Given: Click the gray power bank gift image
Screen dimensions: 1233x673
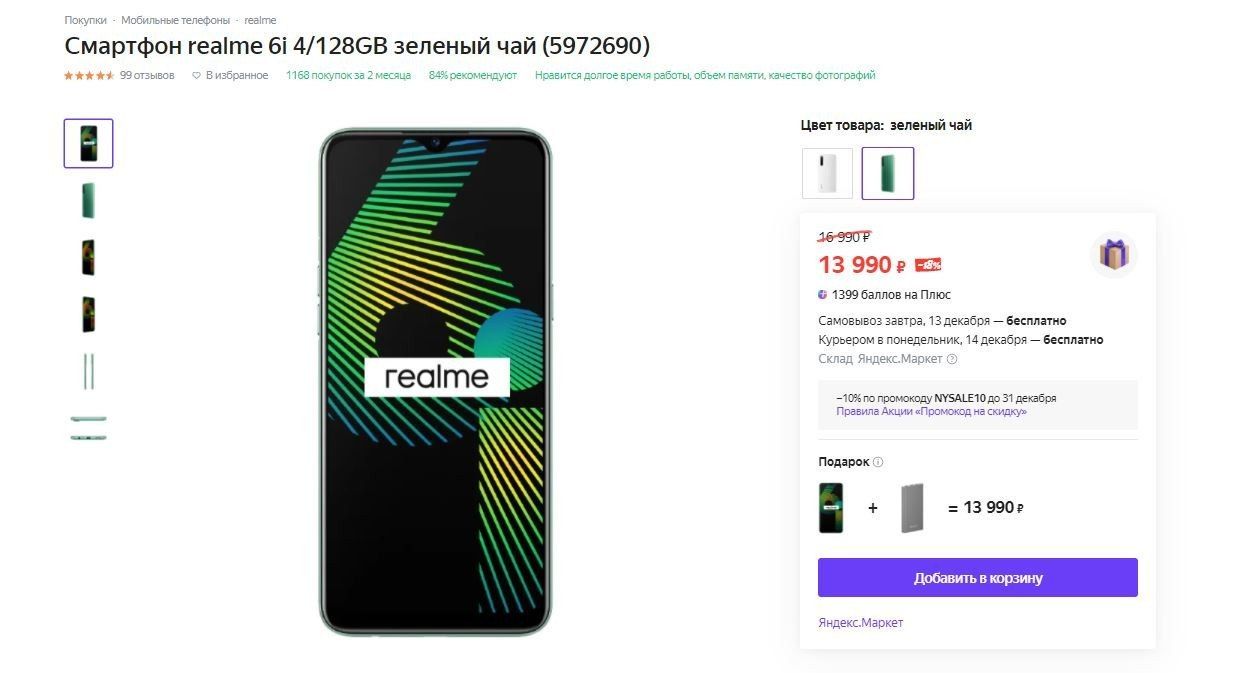Looking at the screenshot, I should (x=911, y=508).
